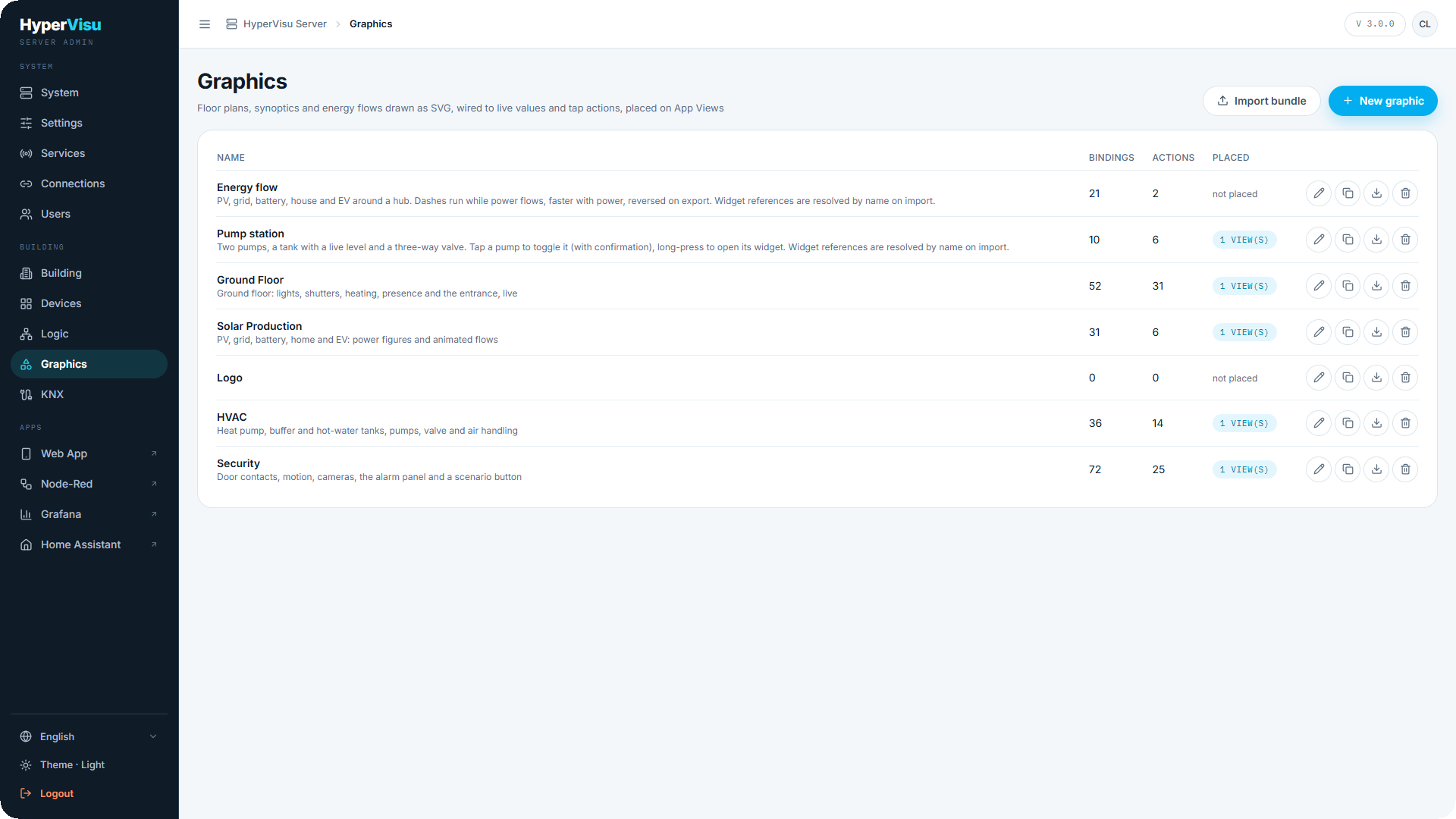Delete the HVAC graphic
Screen dimensions: 1456x819
1405,423
